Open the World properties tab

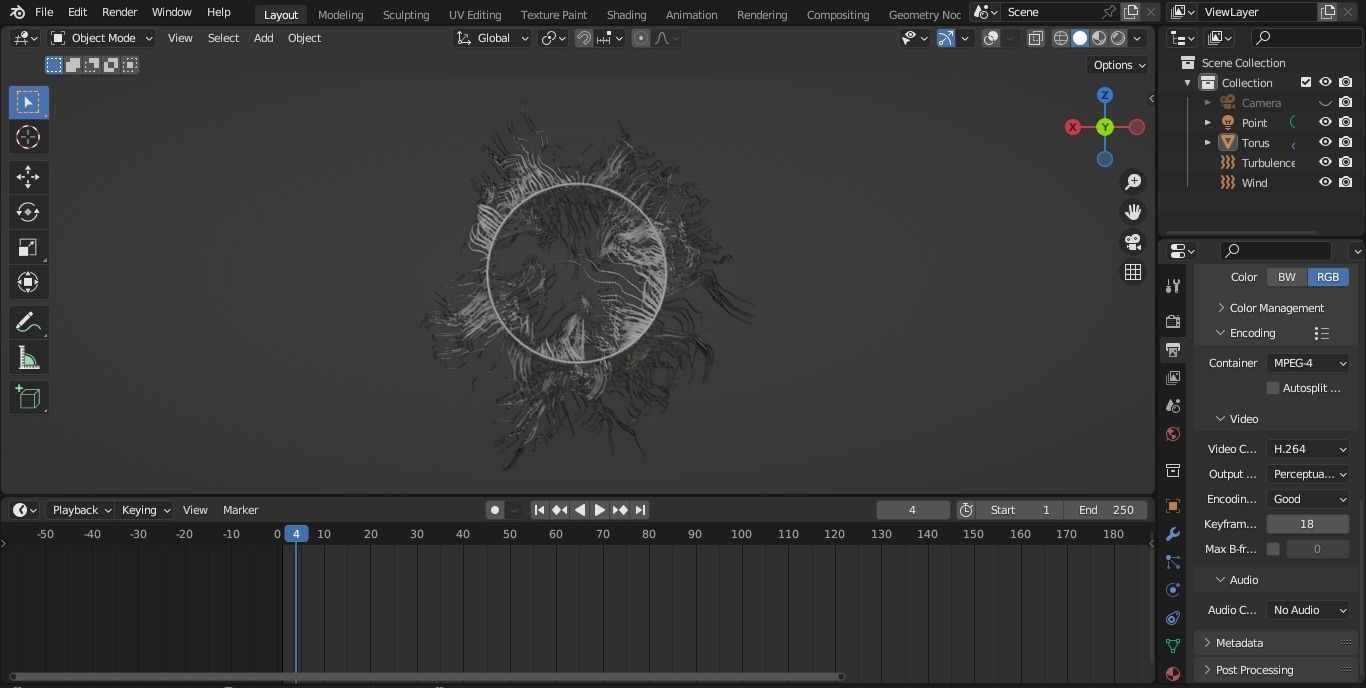click(x=1172, y=434)
